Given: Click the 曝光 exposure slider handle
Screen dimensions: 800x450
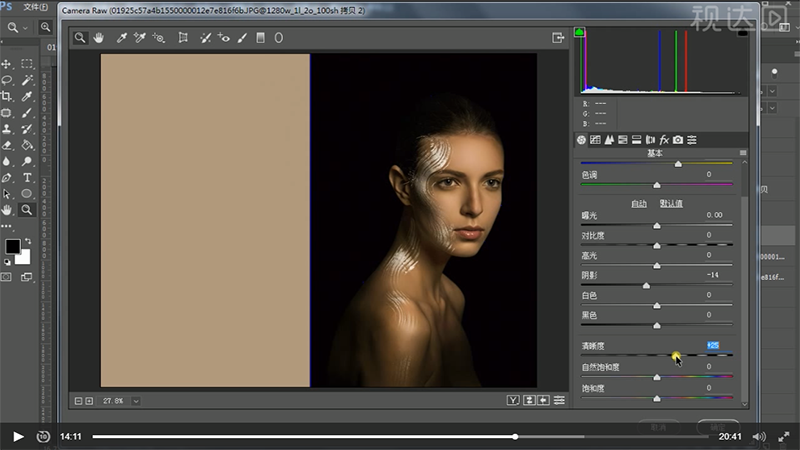Looking at the screenshot, I should pyautogui.click(x=657, y=226).
